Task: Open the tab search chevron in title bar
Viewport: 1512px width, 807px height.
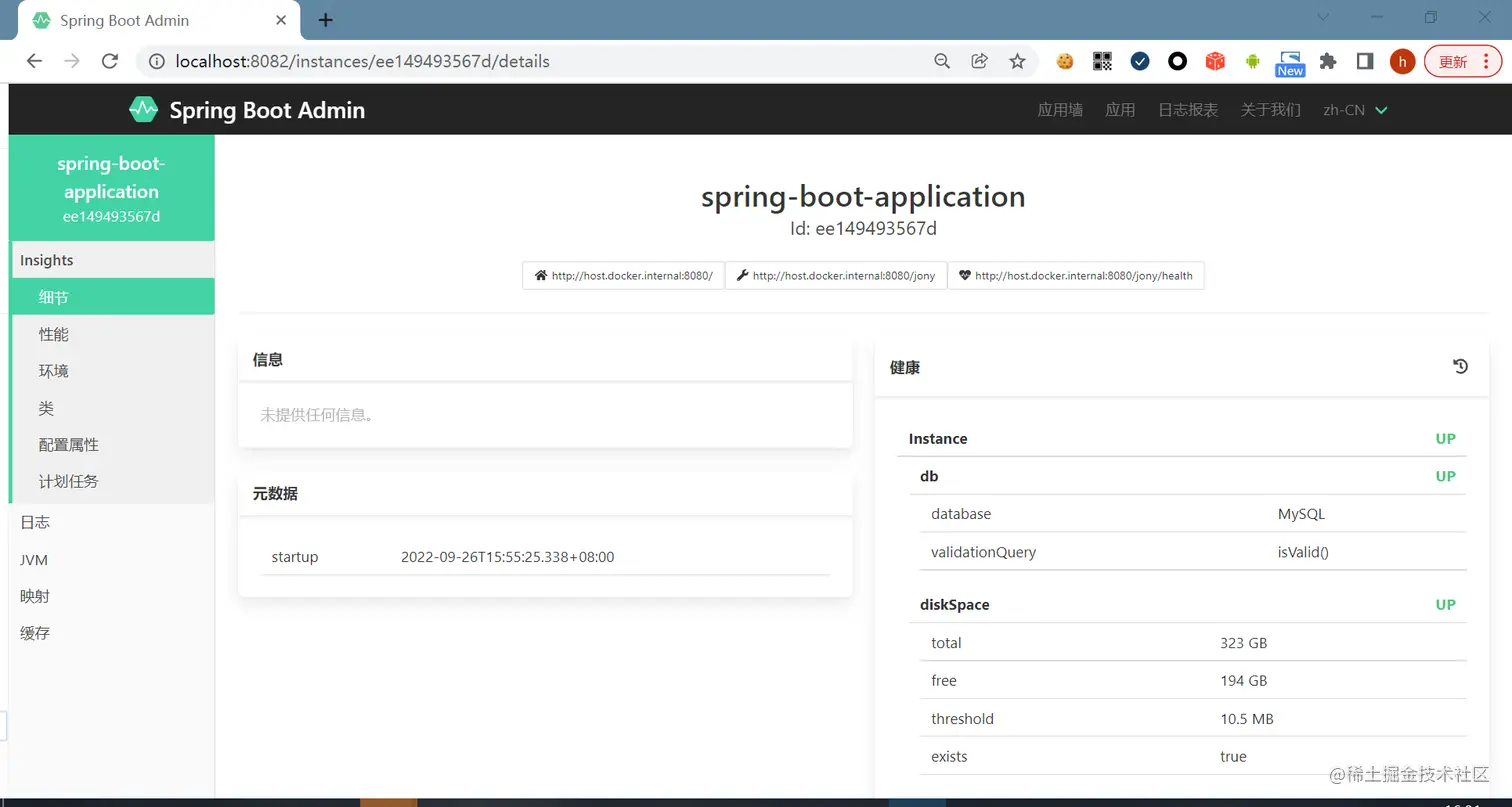Action: pos(1323,17)
